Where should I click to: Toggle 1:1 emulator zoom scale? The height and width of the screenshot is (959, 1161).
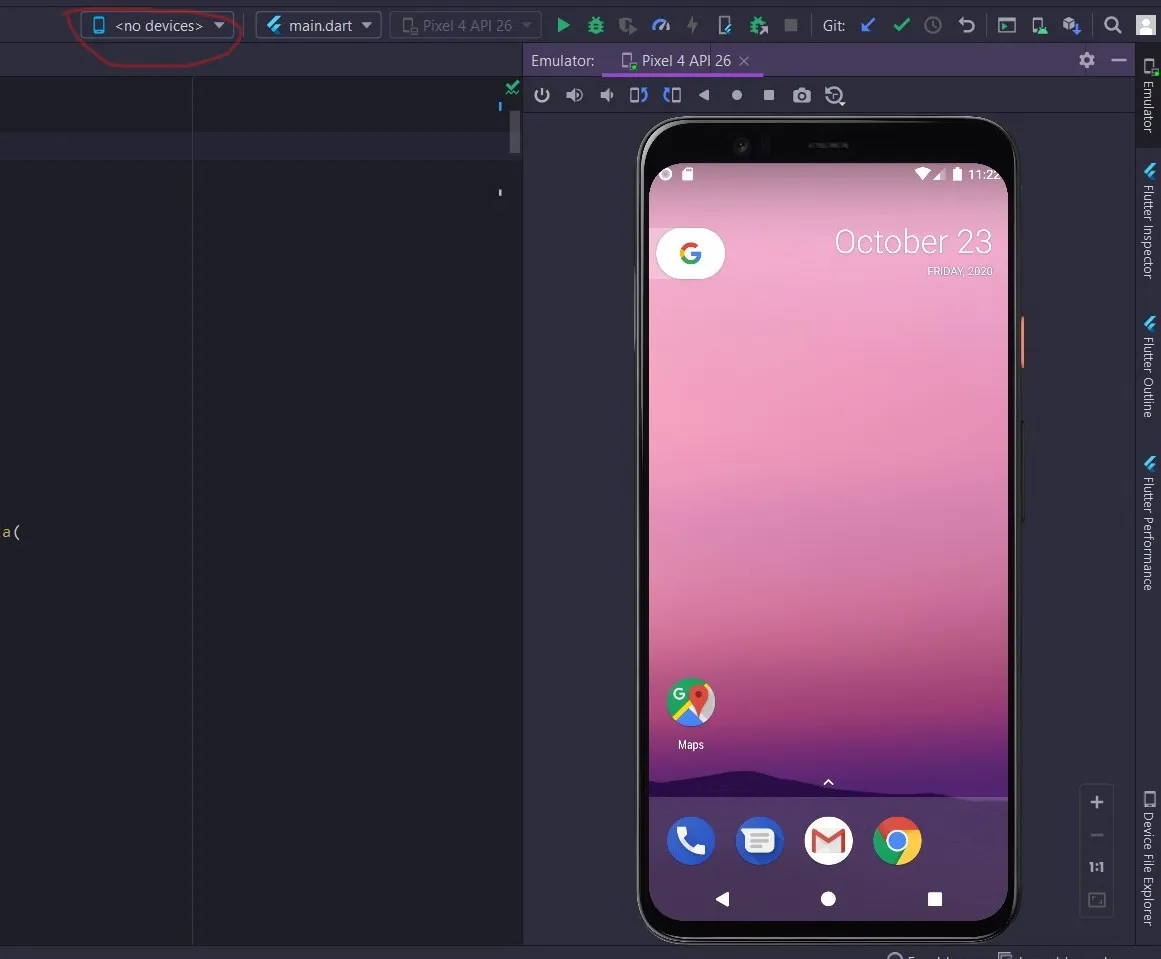[x=1096, y=867]
